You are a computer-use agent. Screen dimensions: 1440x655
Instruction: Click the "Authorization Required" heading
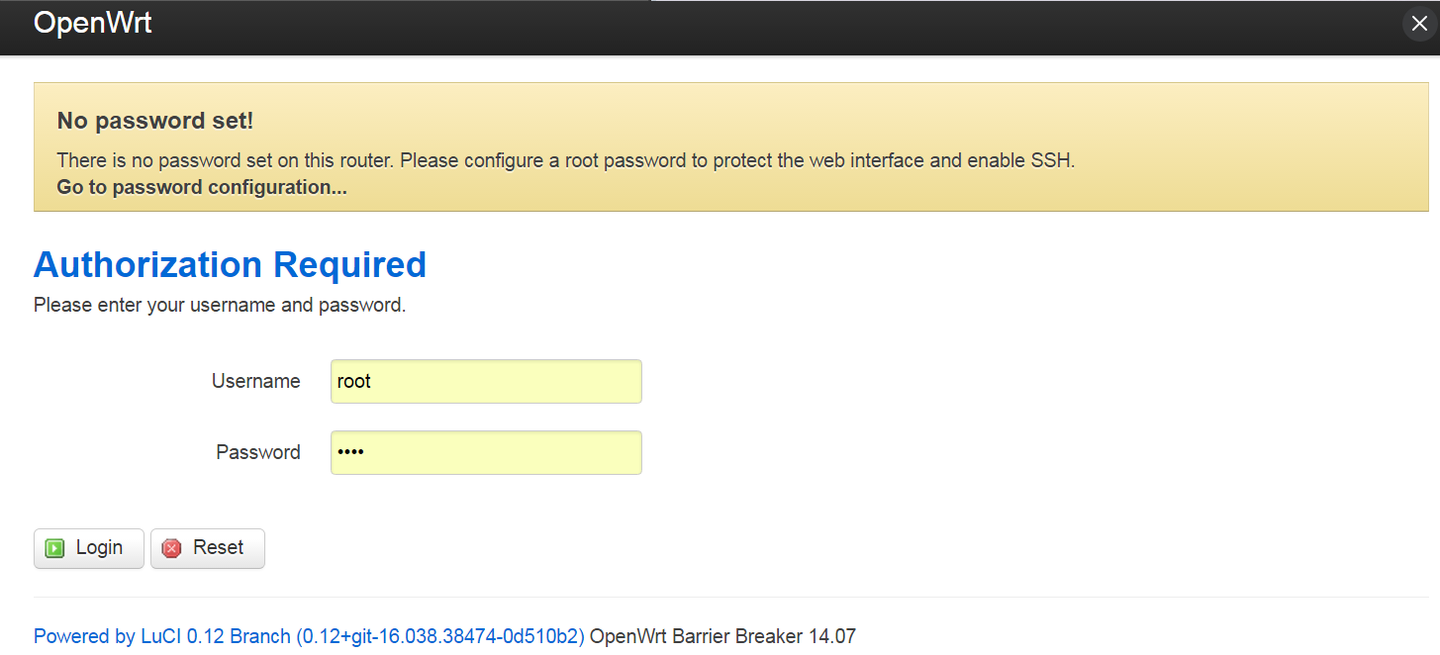(x=230, y=264)
